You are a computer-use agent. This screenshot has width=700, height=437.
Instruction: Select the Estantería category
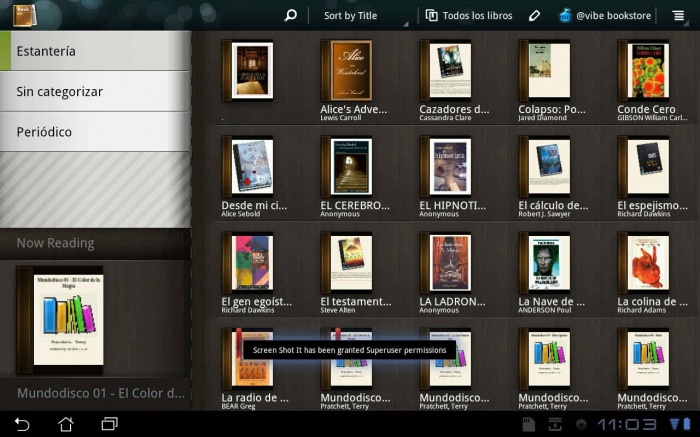(95, 51)
